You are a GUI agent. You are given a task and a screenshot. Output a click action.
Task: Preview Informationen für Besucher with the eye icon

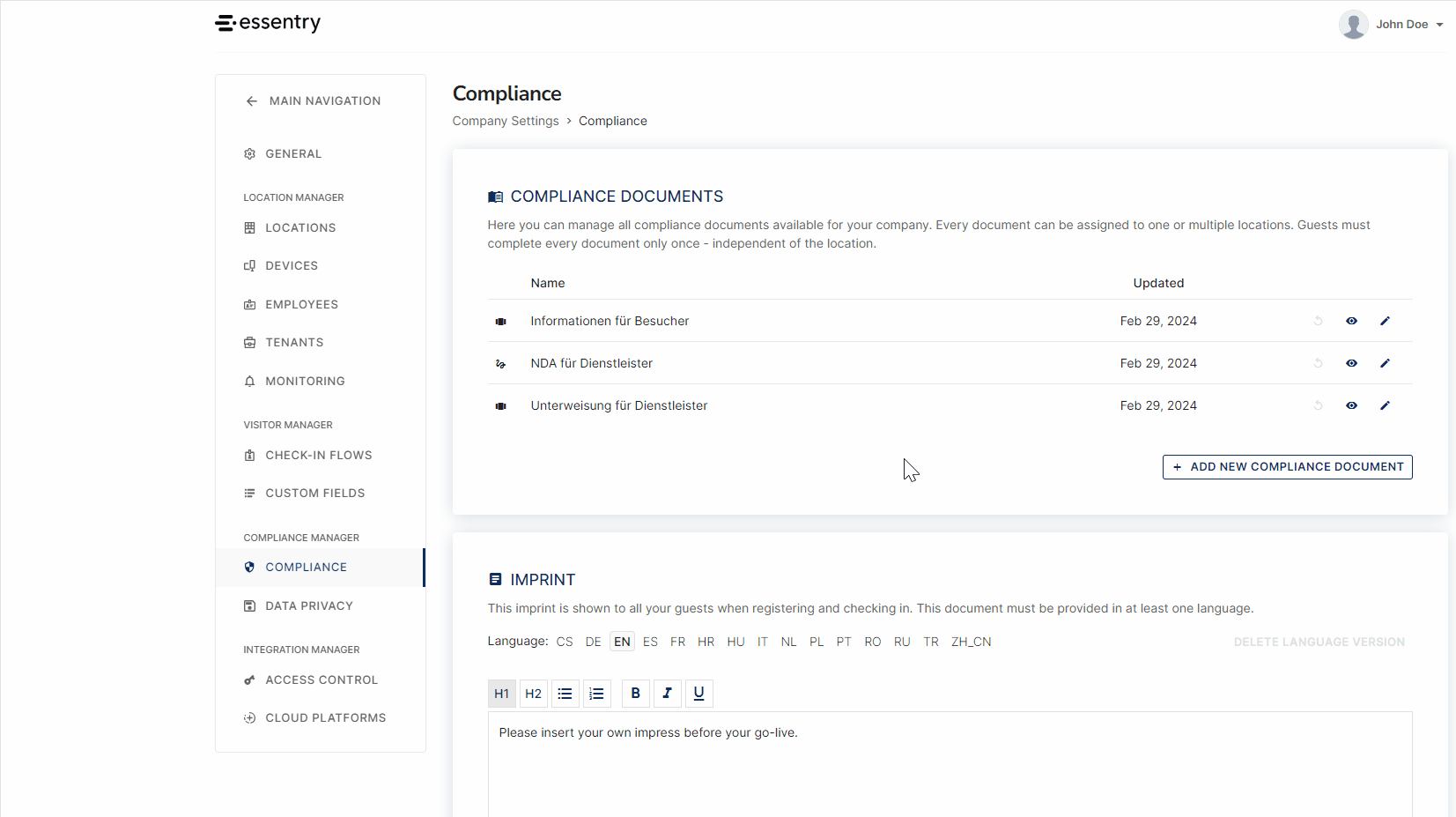[x=1351, y=322]
